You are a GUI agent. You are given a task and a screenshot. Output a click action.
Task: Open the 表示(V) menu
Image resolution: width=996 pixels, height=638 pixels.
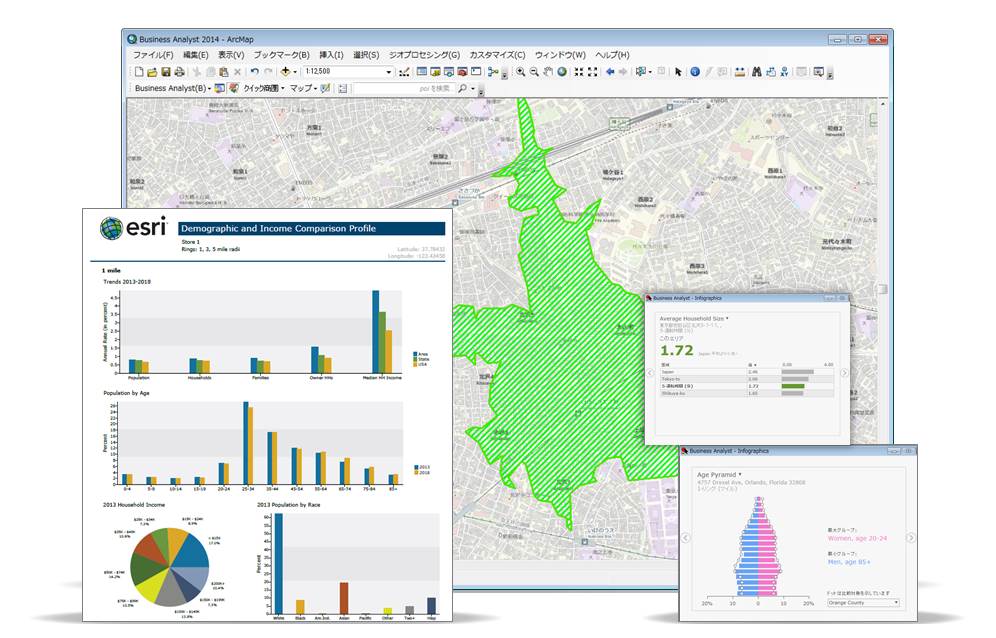[231, 55]
